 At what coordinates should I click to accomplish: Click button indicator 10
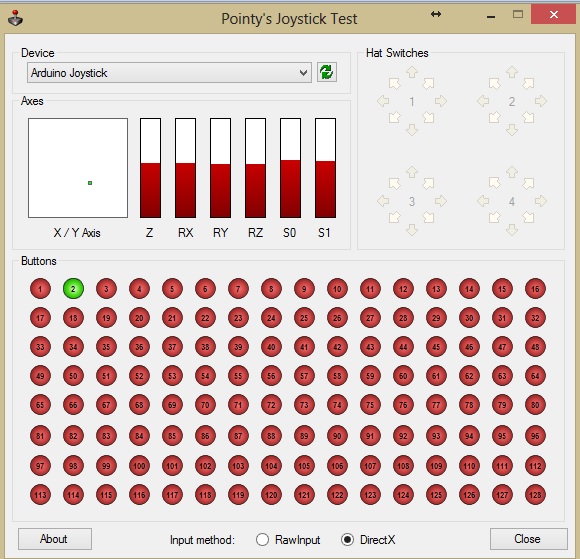(x=337, y=289)
